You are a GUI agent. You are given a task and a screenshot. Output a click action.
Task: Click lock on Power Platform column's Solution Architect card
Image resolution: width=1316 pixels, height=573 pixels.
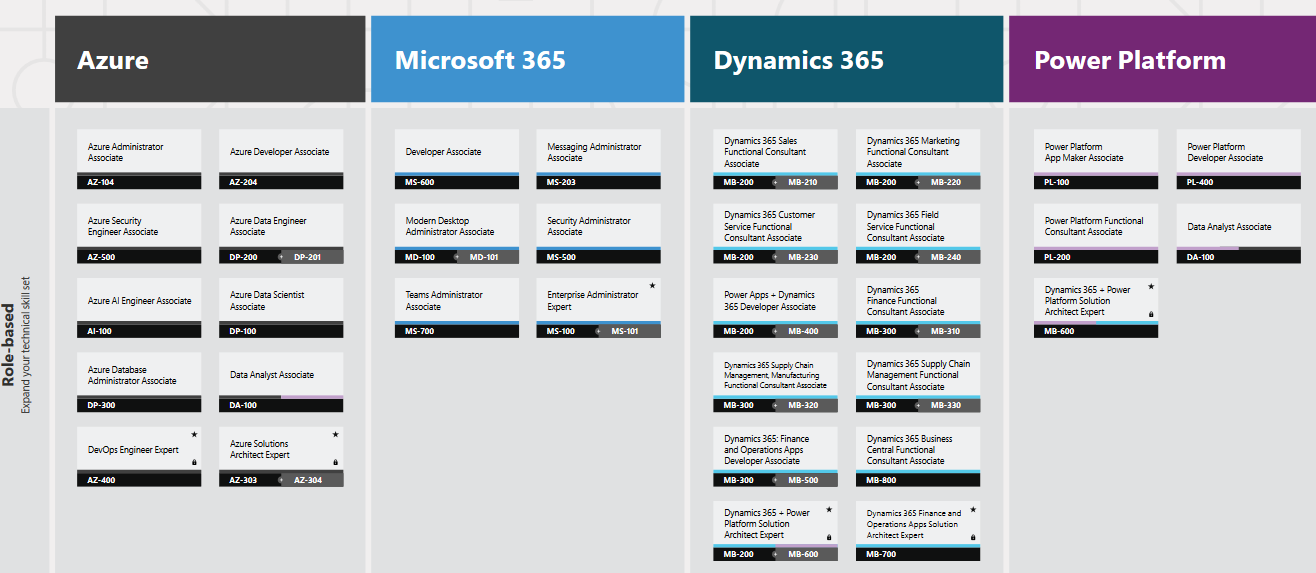(1151, 313)
